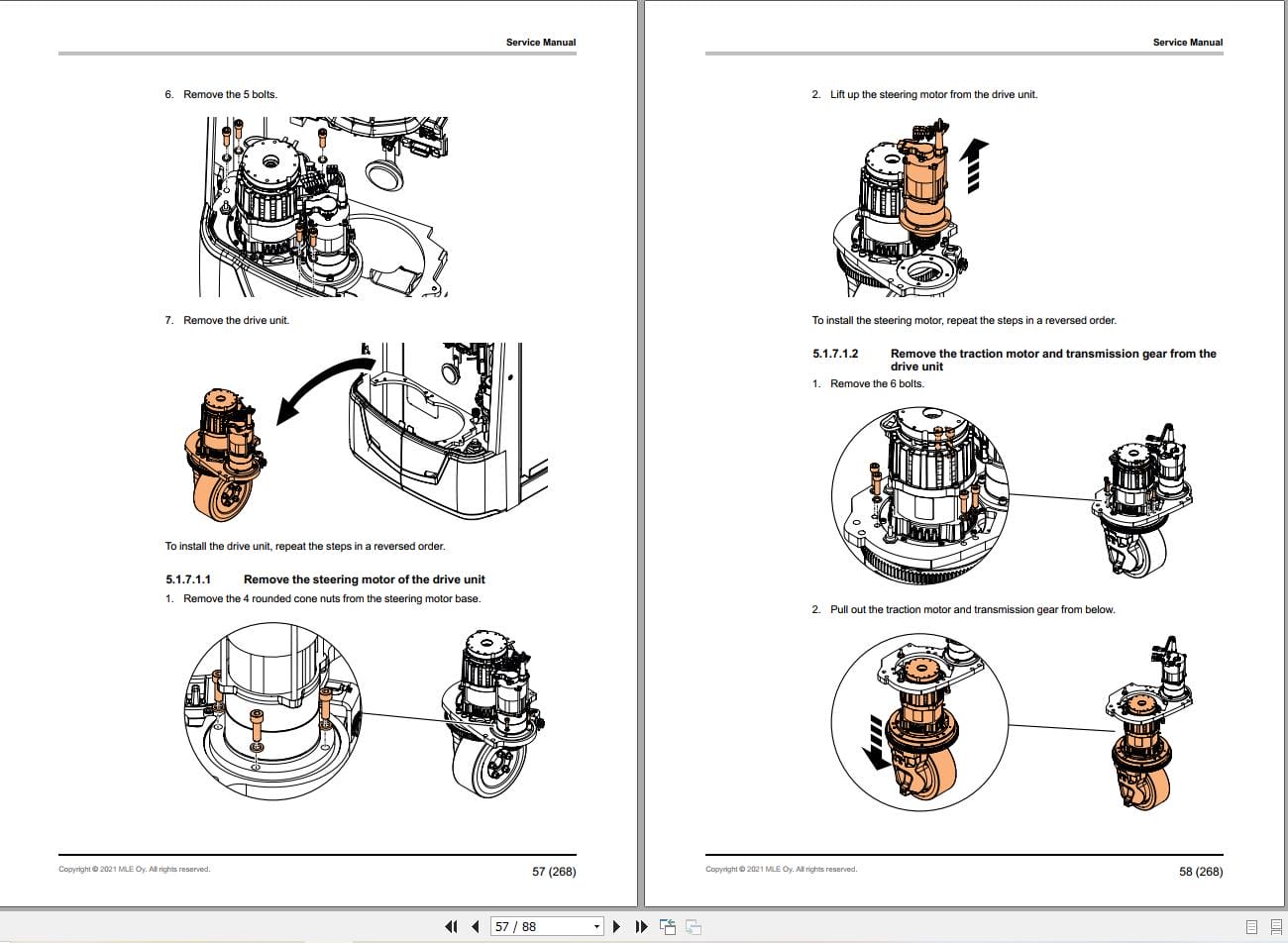Click the text 'Lift up the steering motor from the drive unit.'
1288x943 pixels.
(x=934, y=95)
